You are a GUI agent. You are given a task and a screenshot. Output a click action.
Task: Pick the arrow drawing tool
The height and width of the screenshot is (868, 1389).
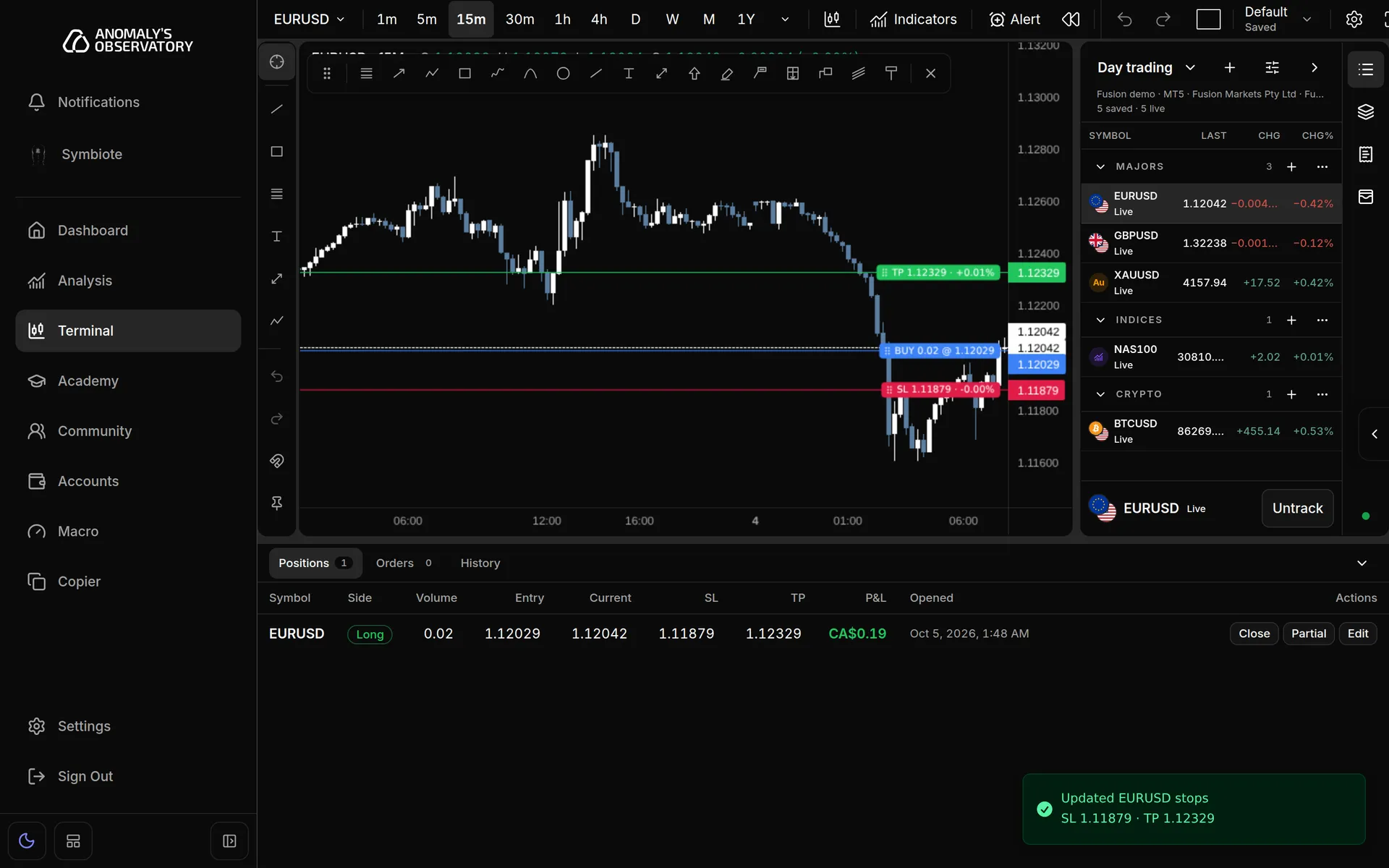point(399,74)
